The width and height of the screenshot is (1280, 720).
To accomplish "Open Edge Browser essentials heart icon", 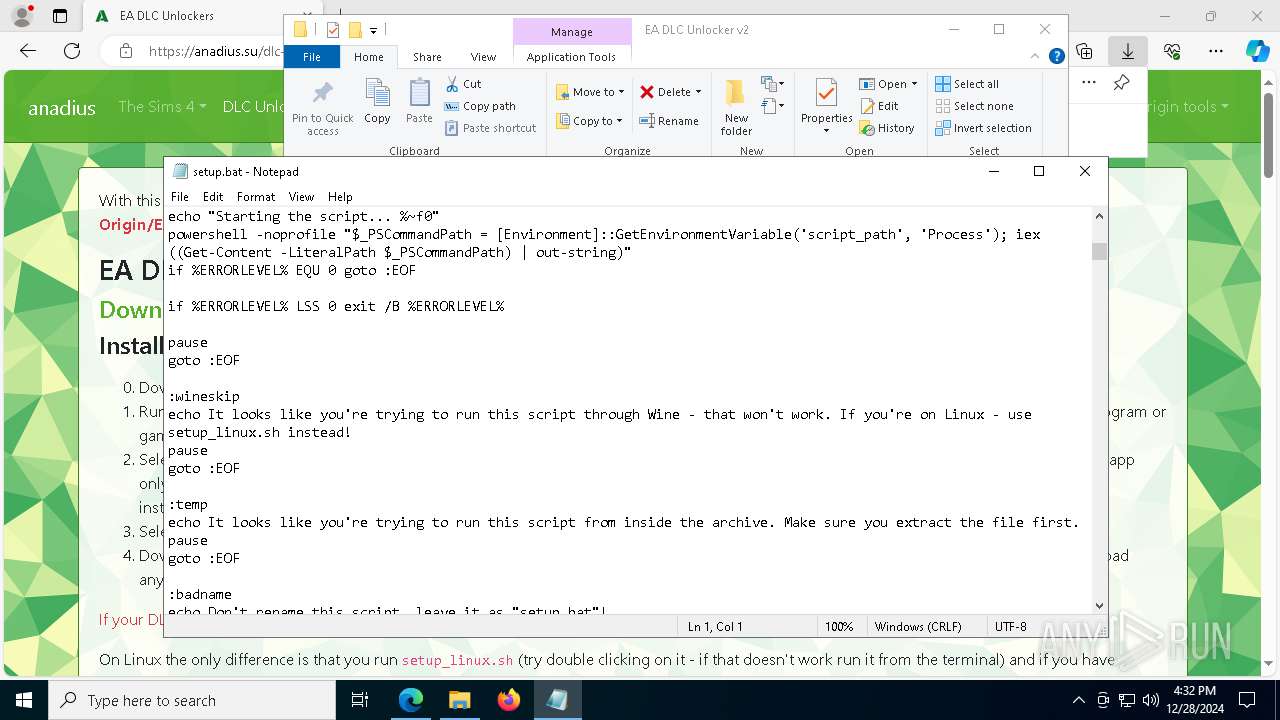I will (x=1172, y=50).
